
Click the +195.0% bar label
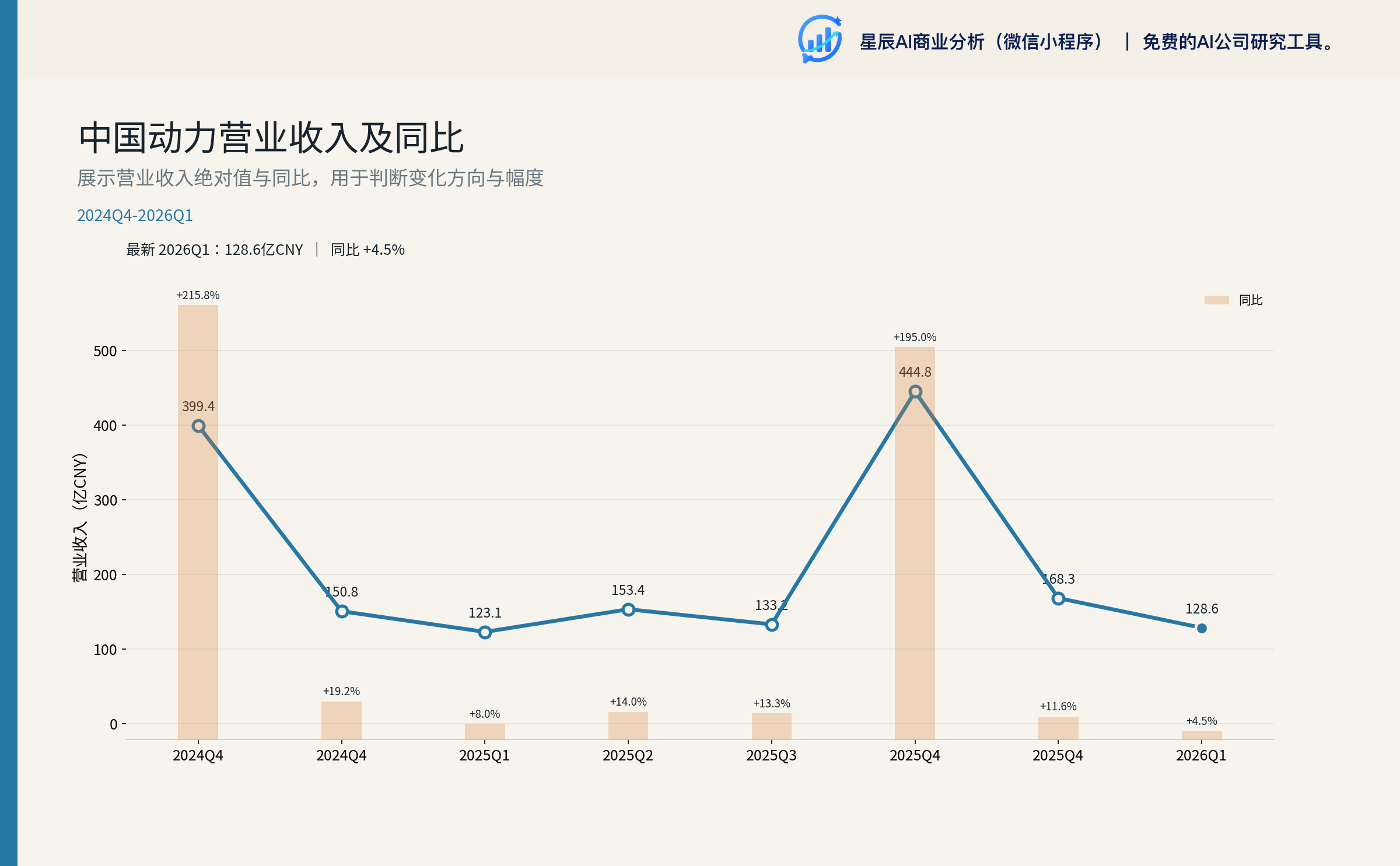pyautogui.click(x=915, y=337)
